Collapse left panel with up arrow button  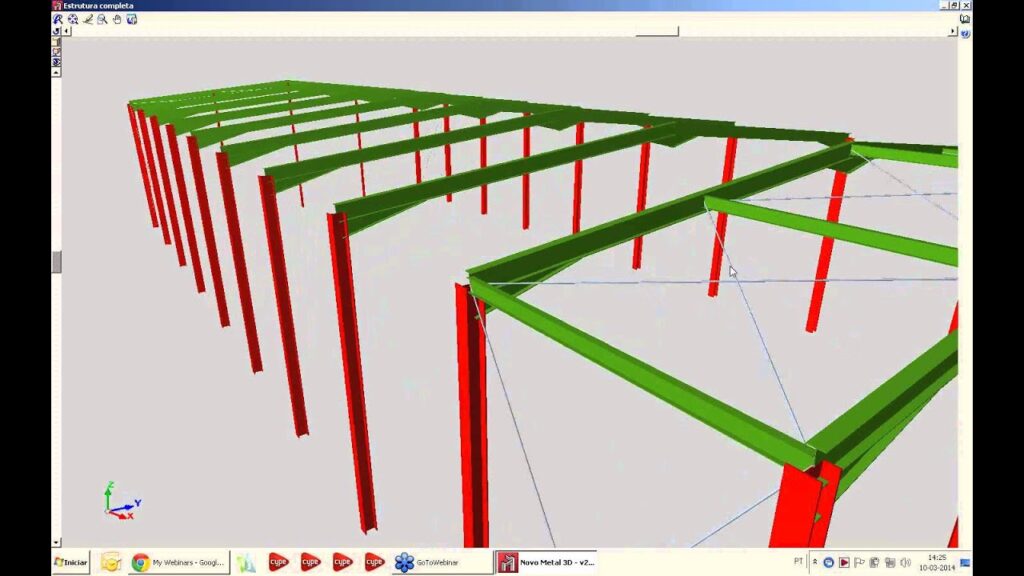point(56,72)
